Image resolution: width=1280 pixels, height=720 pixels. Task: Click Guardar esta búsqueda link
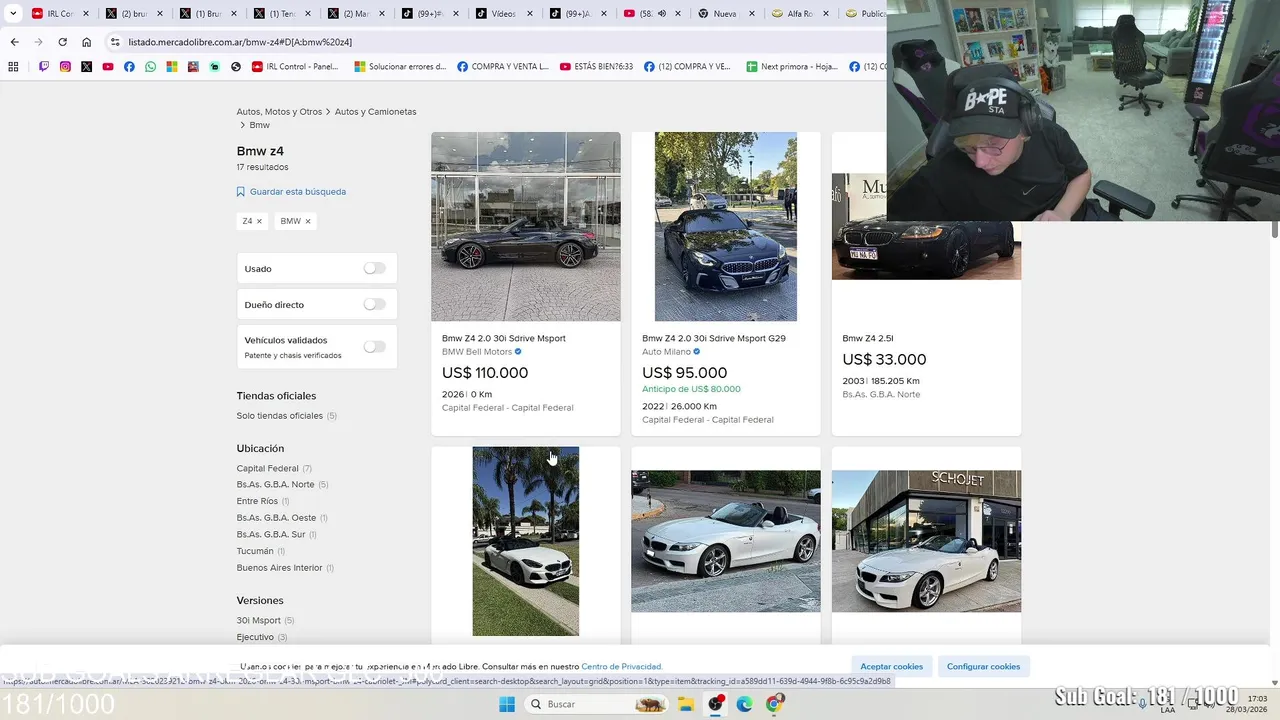coord(298,192)
